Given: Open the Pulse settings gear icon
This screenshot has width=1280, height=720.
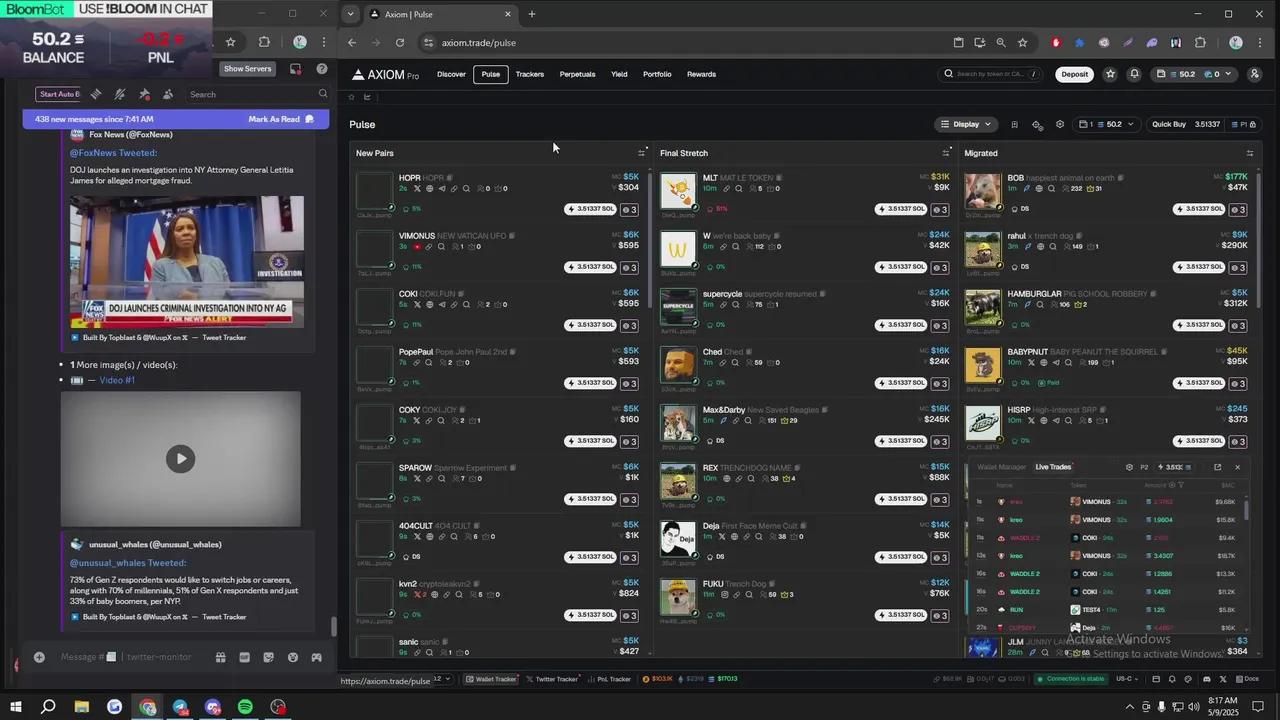Looking at the screenshot, I should [1060, 125].
